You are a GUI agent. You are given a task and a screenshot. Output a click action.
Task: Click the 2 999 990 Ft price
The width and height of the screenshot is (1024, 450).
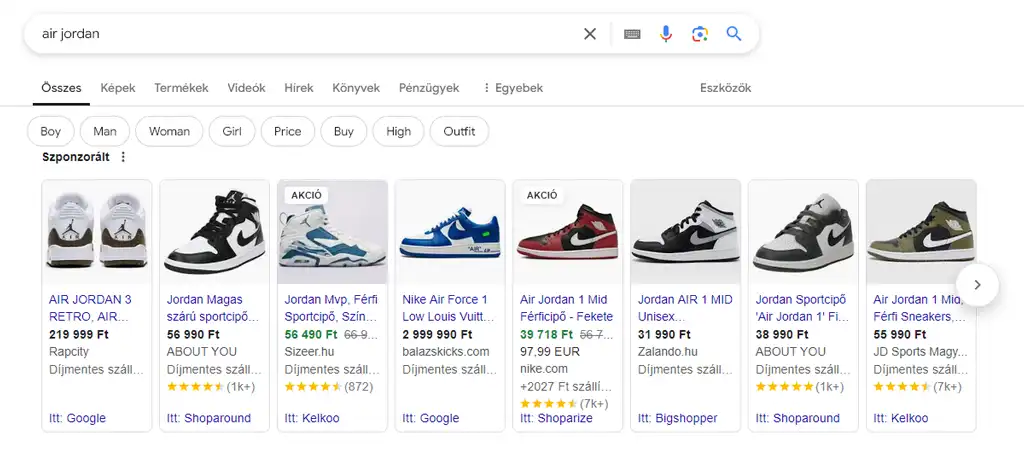coord(437,334)
